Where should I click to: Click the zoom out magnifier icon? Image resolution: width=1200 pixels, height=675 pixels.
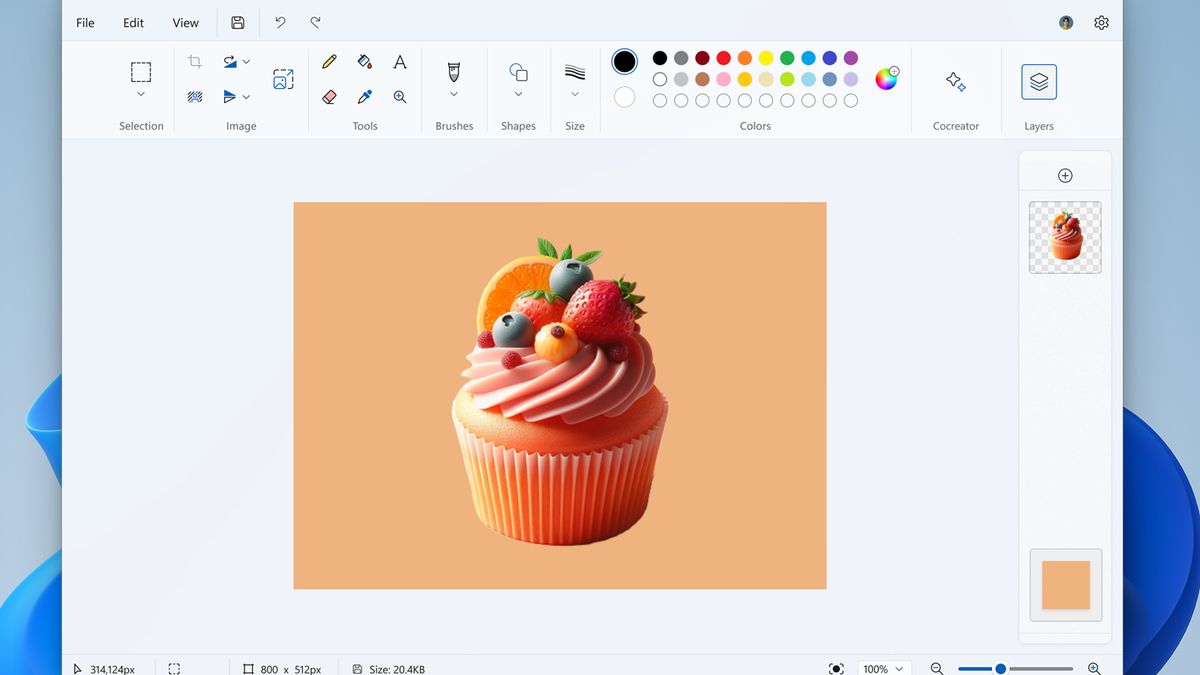(x=937, y=668)
